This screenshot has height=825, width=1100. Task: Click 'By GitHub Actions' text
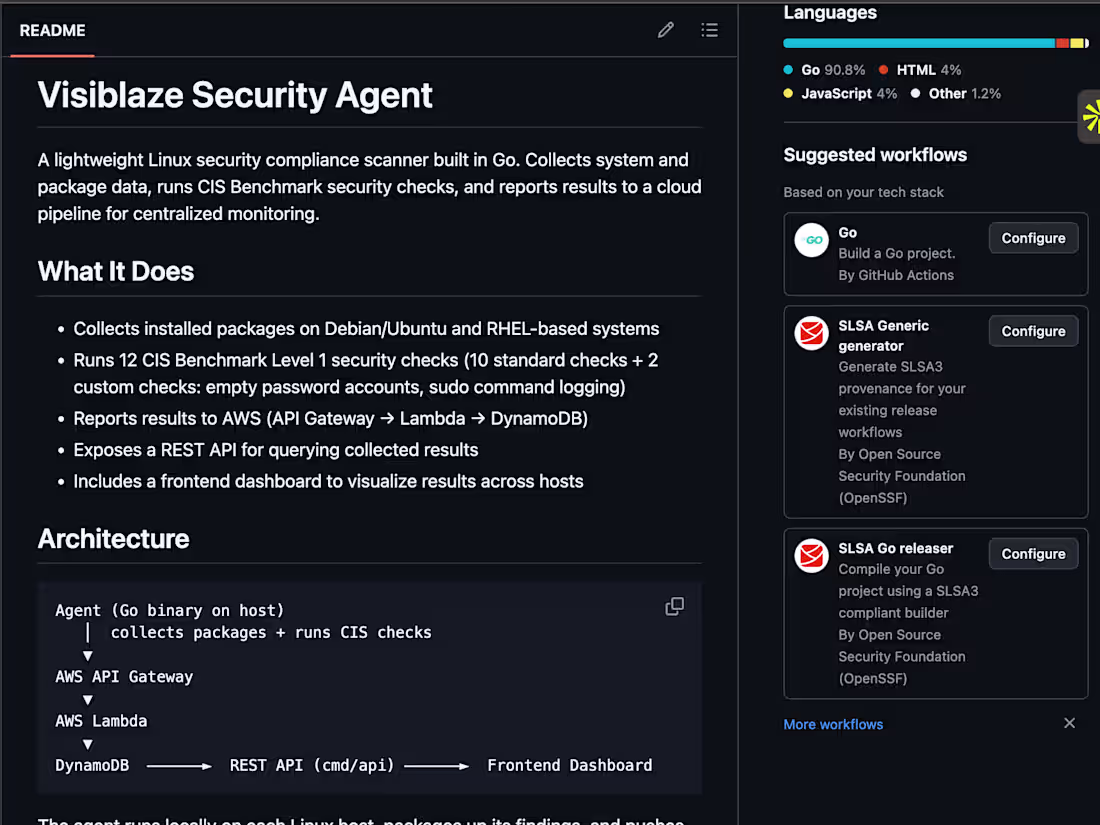pyautogui.click(x=896, y=275)
